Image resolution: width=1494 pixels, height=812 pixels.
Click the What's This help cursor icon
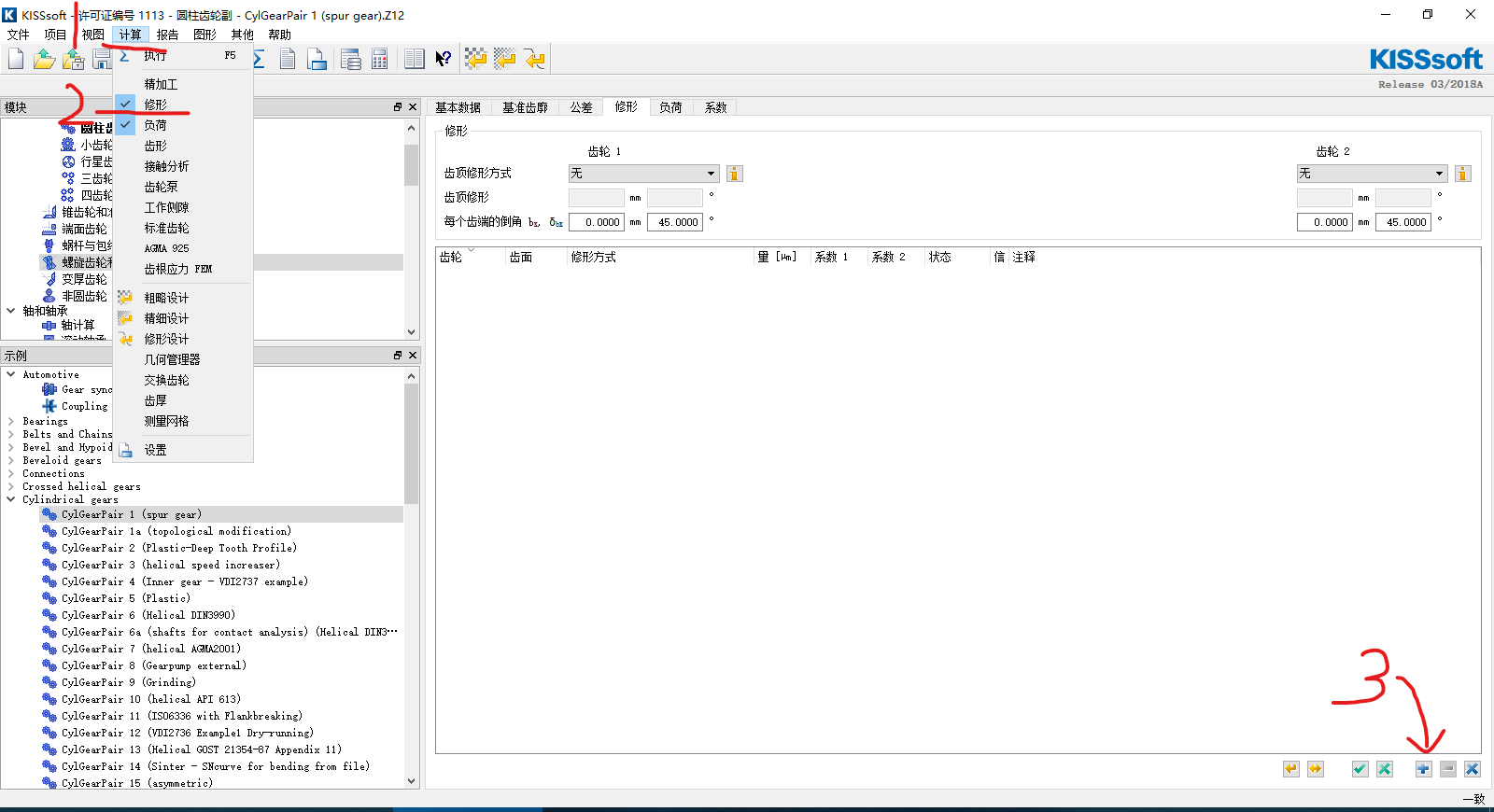pyautogui.click(x=444, y=59)
